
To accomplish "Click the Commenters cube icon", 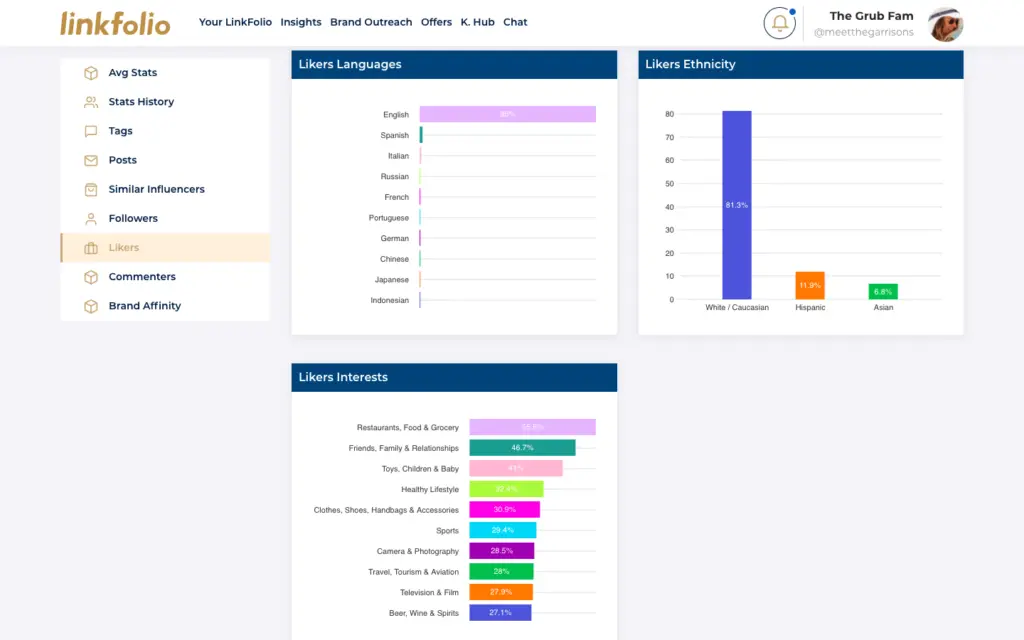I will click(91, 277).
